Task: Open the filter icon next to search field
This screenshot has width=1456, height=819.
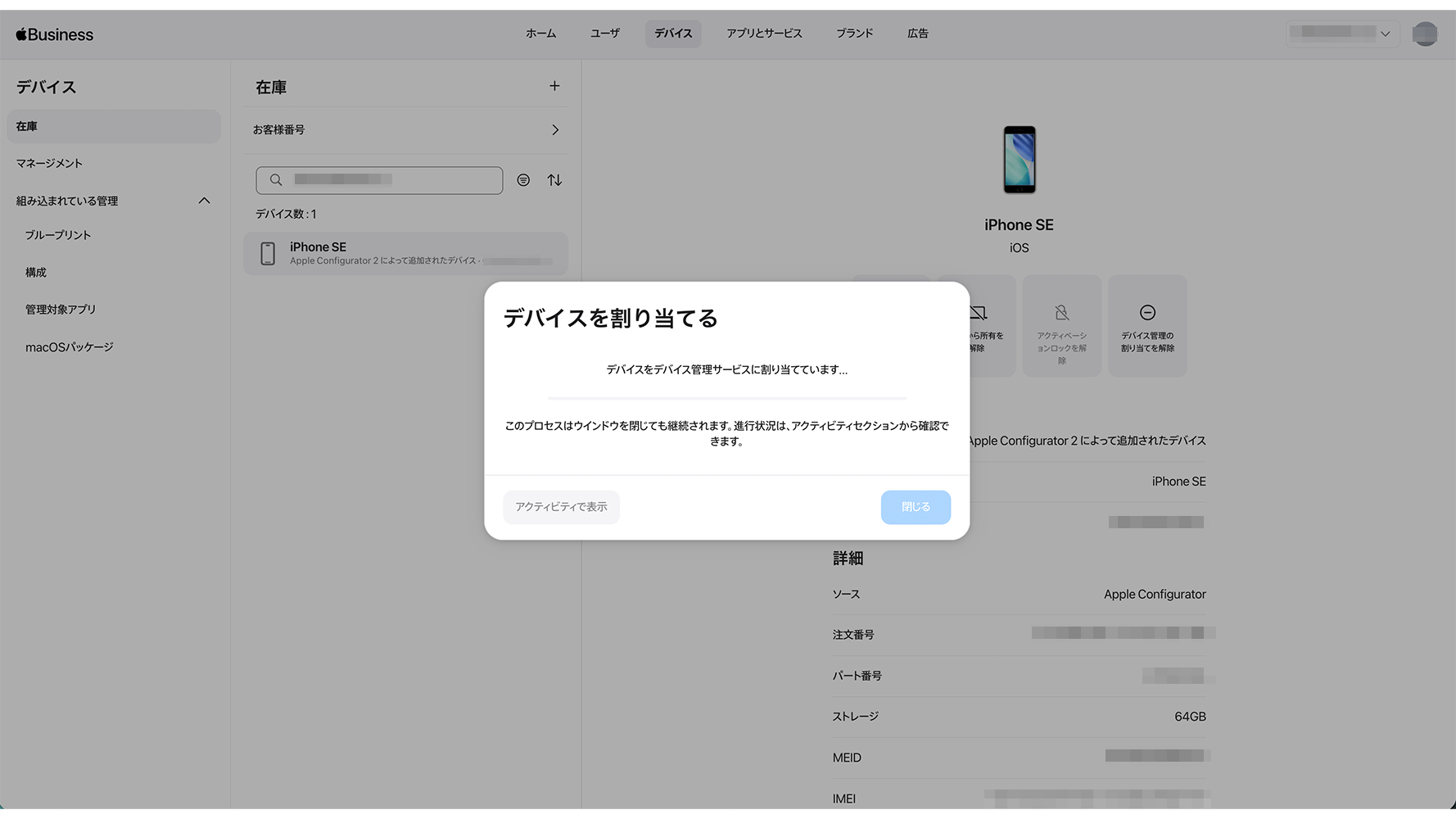Action: tap(523, 180)
